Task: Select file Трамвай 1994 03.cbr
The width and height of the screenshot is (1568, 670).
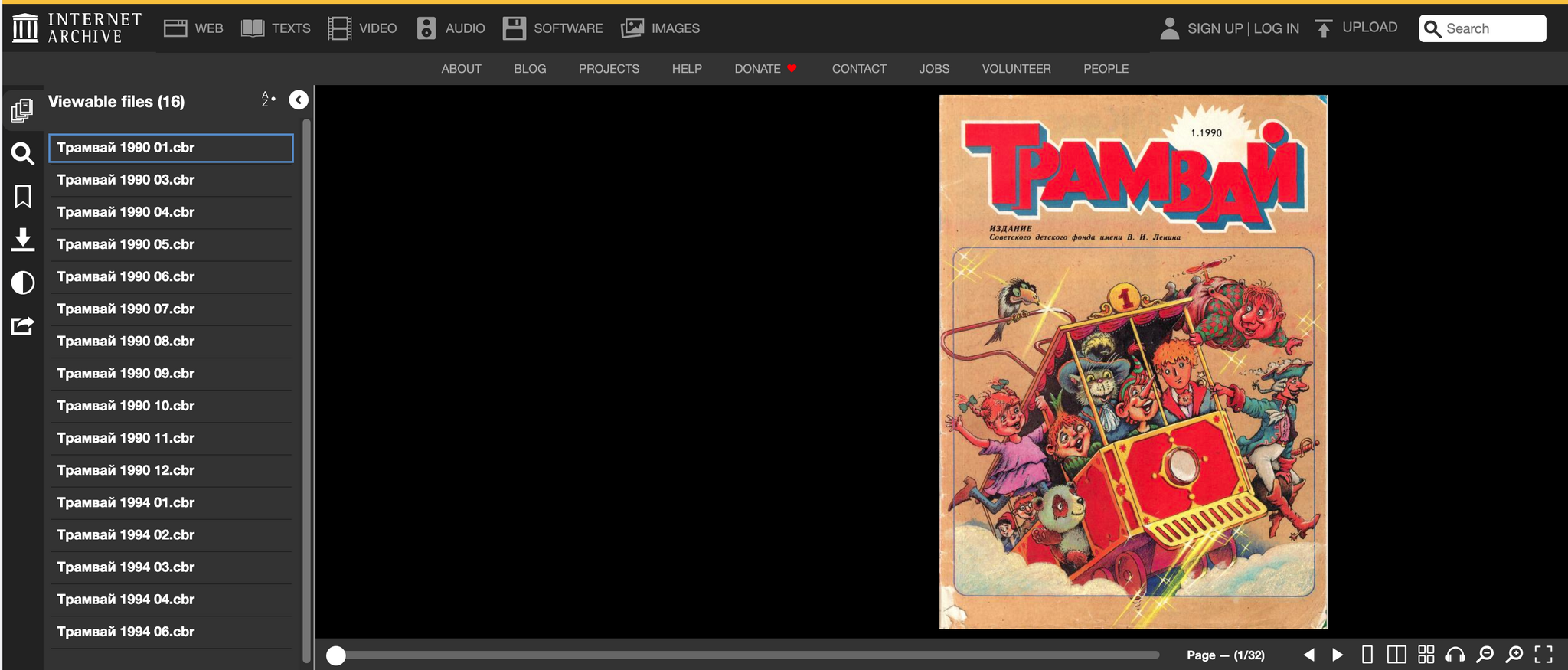Action: (171, 567)
